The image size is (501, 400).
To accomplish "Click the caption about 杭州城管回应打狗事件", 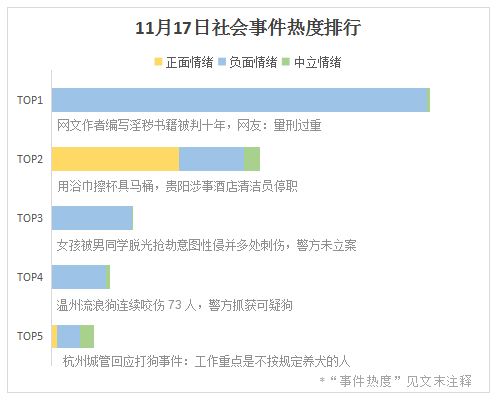I will pyautogui.click(x=206, y=361).
